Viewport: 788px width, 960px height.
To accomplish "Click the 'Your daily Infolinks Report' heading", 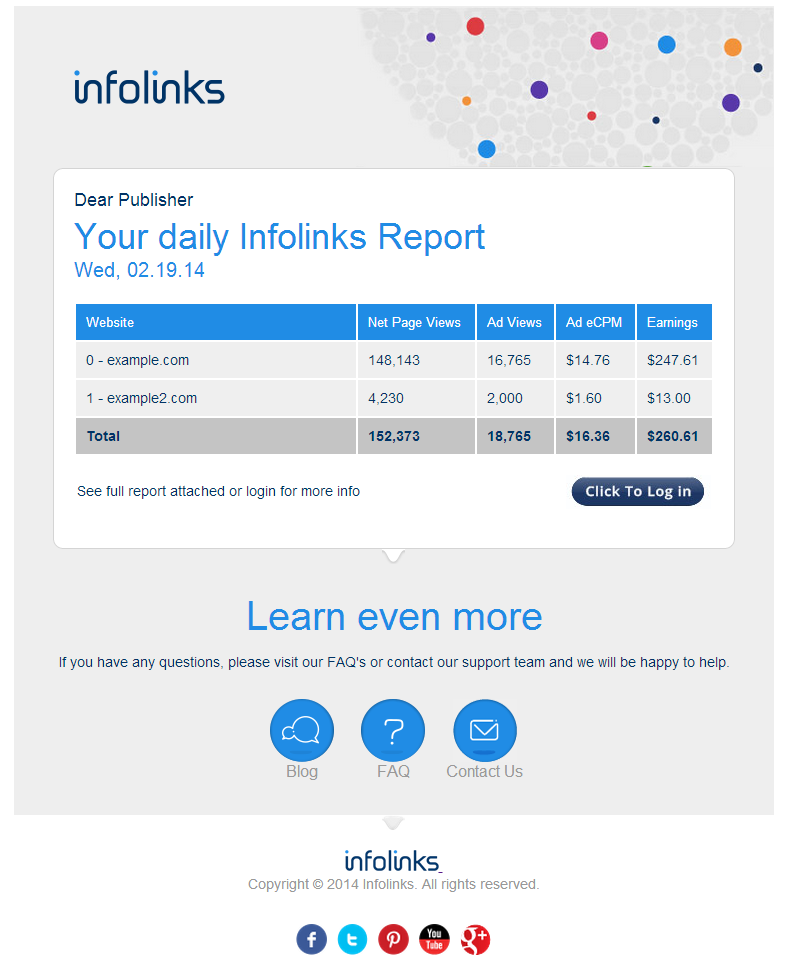I will coord(280,237).
